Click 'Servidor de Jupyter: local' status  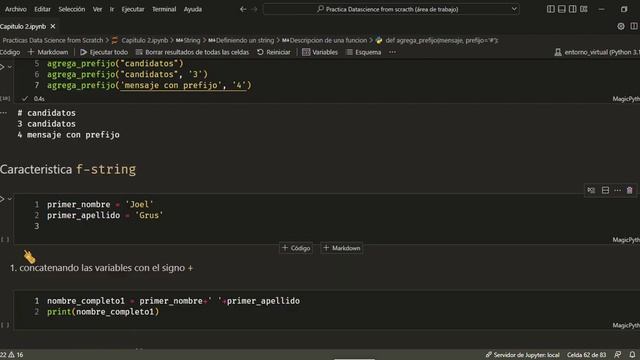[x=522, y=355]
